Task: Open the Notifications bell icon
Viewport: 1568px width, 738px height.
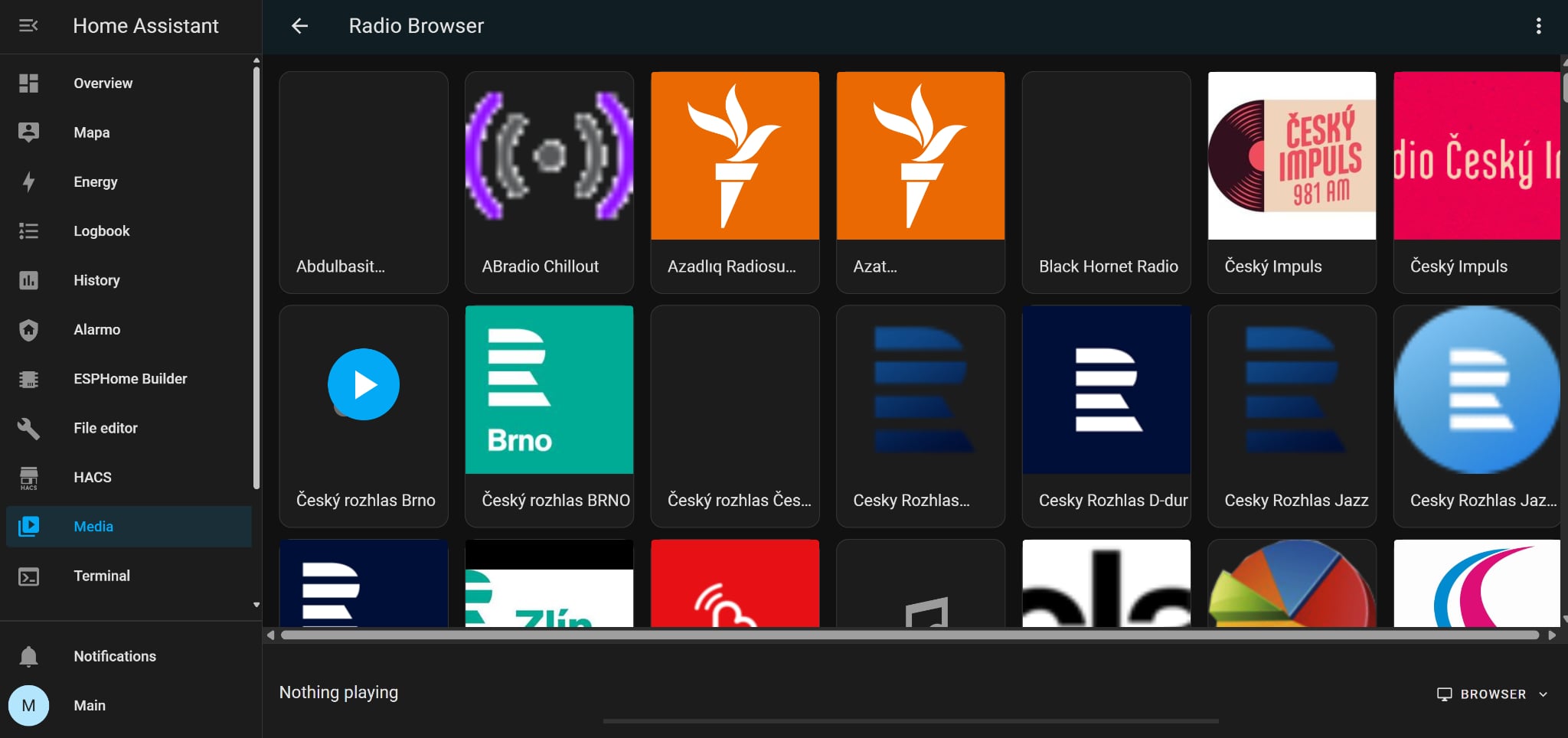Action: coord(28,657)
